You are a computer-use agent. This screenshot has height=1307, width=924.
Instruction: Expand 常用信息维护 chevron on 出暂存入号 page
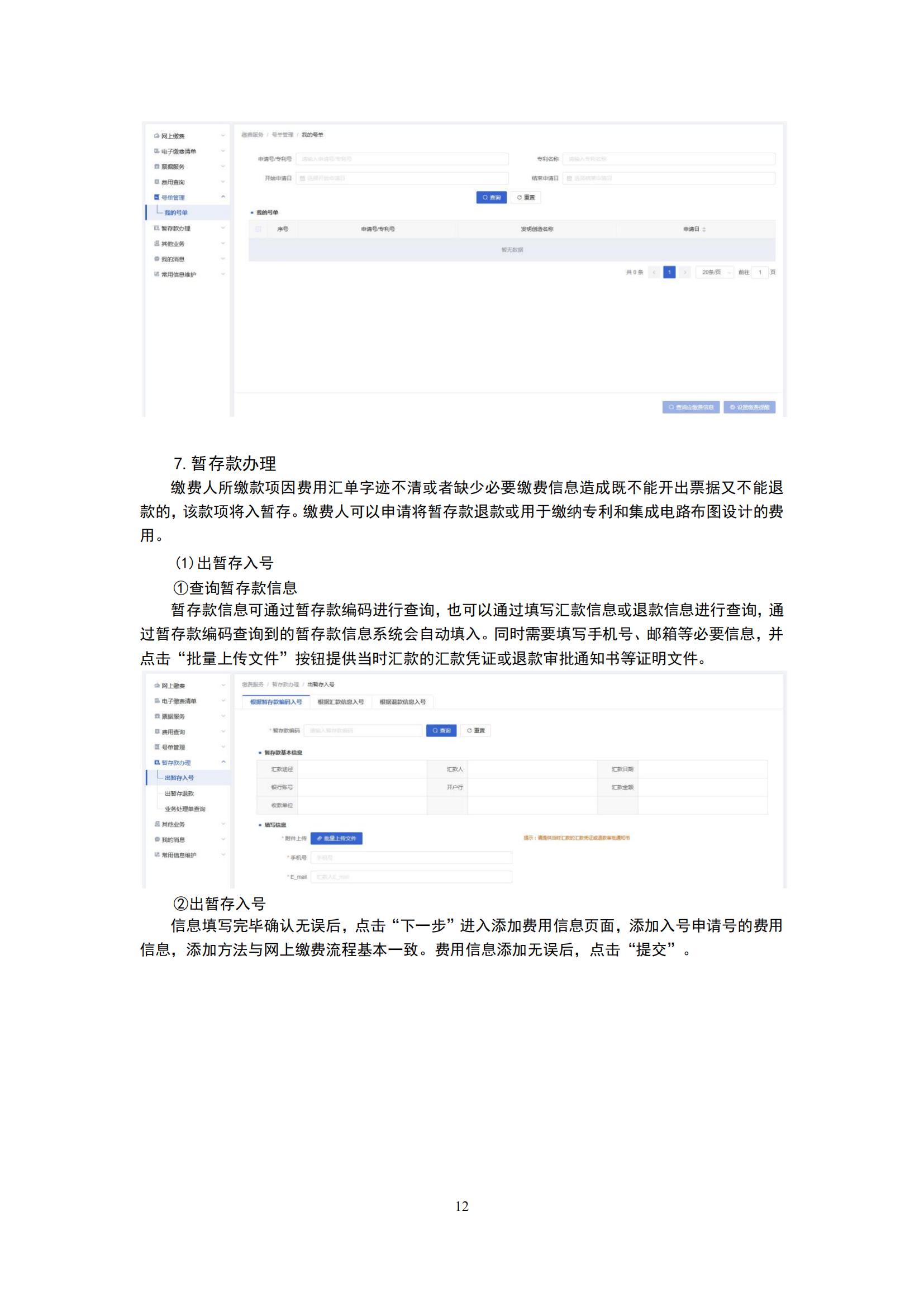tap(223, 855)
